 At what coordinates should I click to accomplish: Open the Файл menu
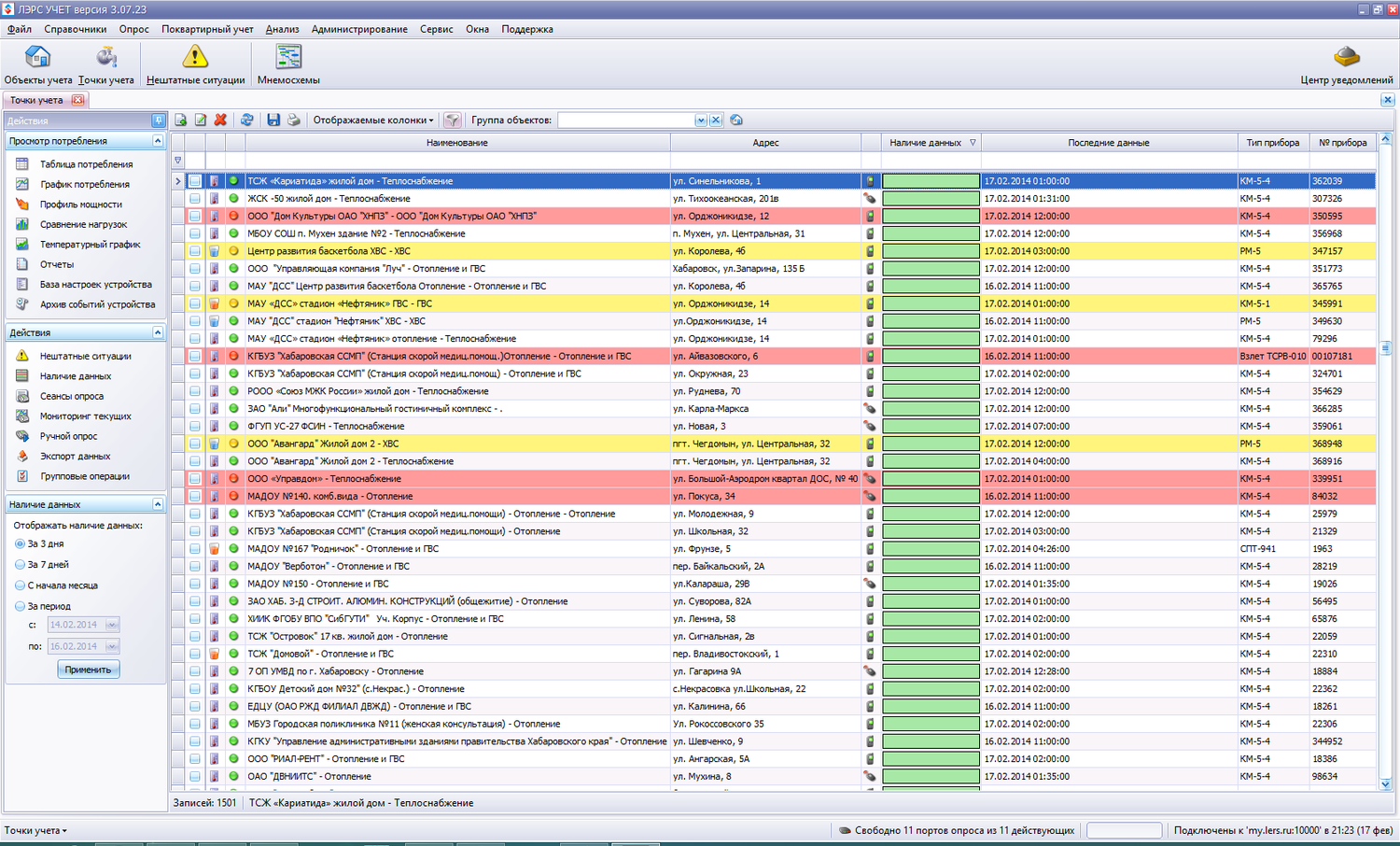20,29
